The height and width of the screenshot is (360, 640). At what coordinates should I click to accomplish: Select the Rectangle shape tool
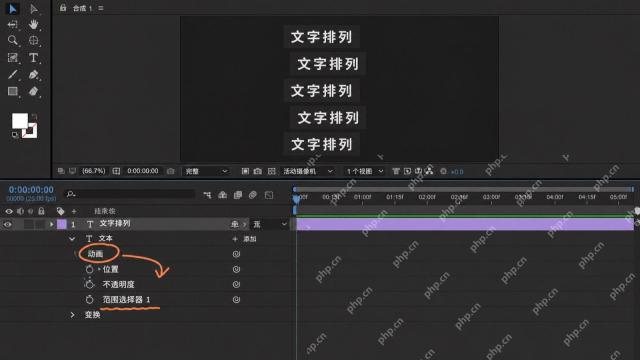click(13, 91)
